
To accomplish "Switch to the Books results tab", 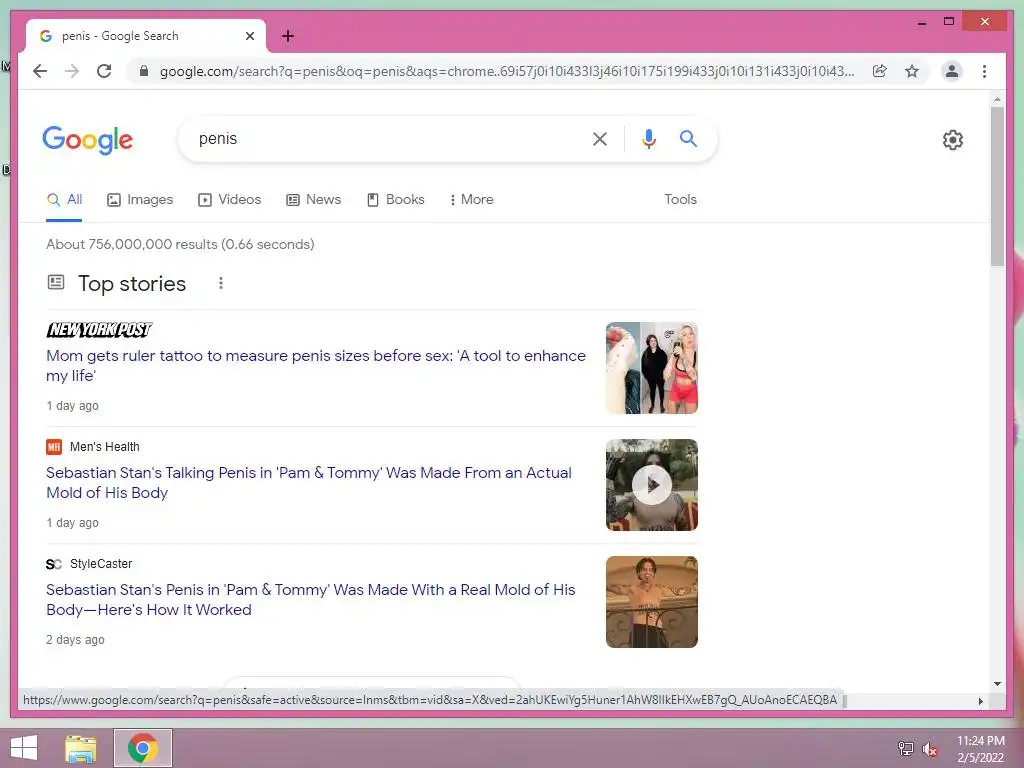I will coord(395,200).
